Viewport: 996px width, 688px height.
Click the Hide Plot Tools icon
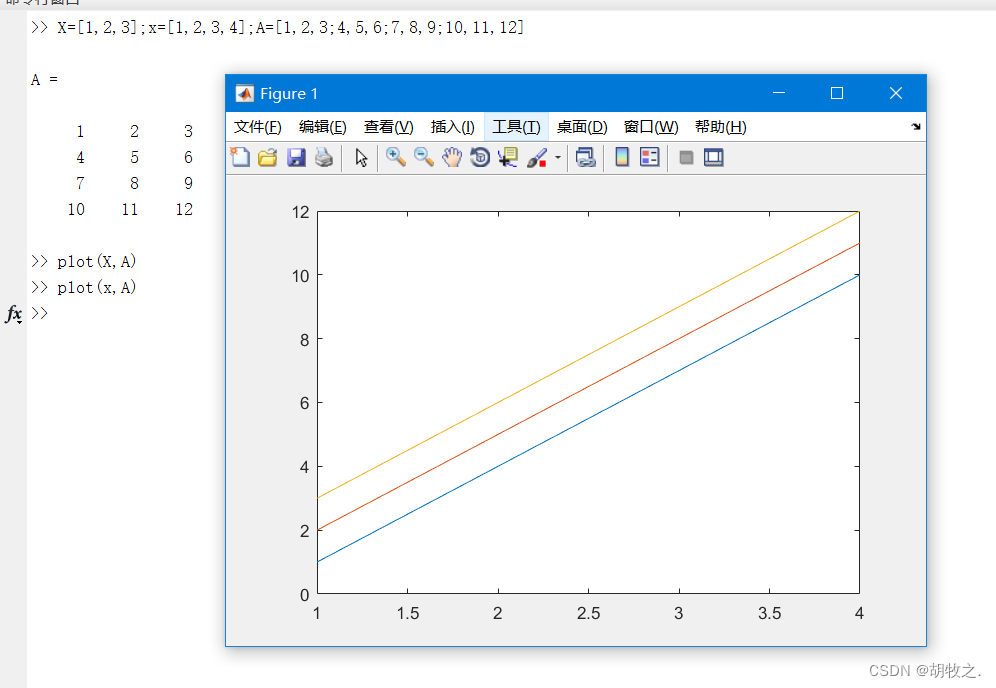click(686, 157)
